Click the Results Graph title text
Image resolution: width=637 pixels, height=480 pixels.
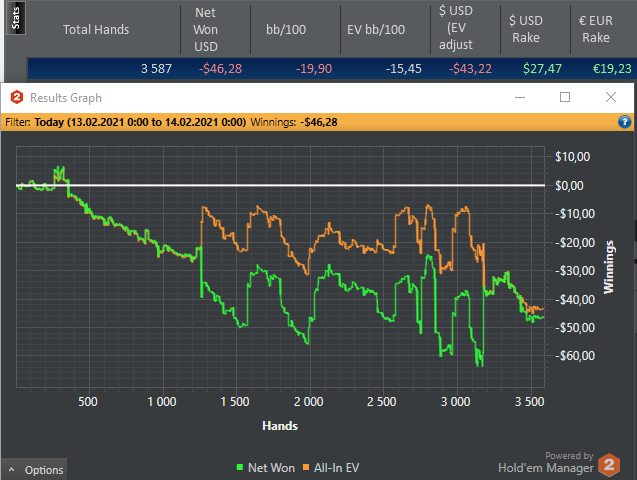66,98
